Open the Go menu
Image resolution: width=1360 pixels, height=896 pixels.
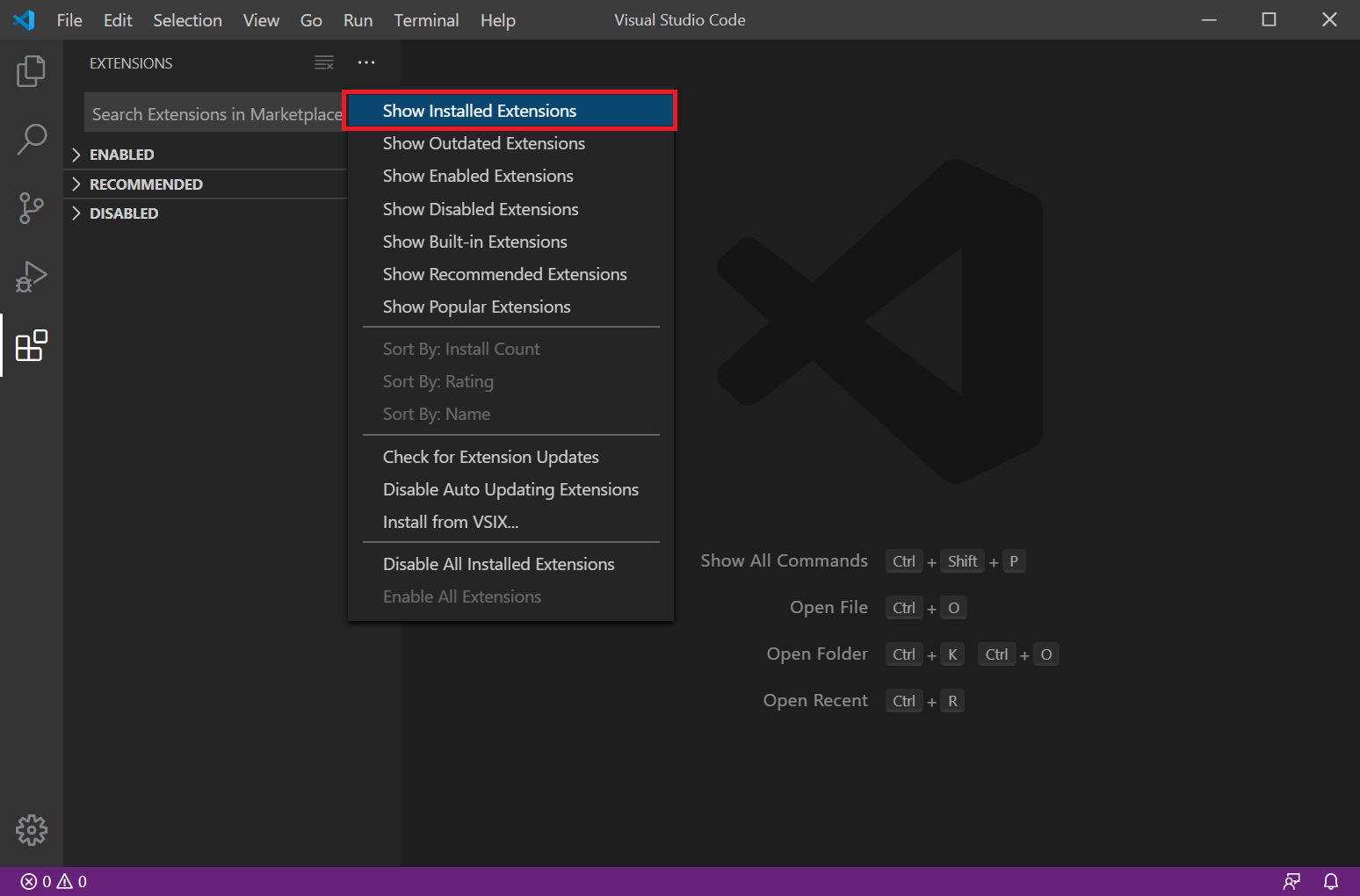311,20
